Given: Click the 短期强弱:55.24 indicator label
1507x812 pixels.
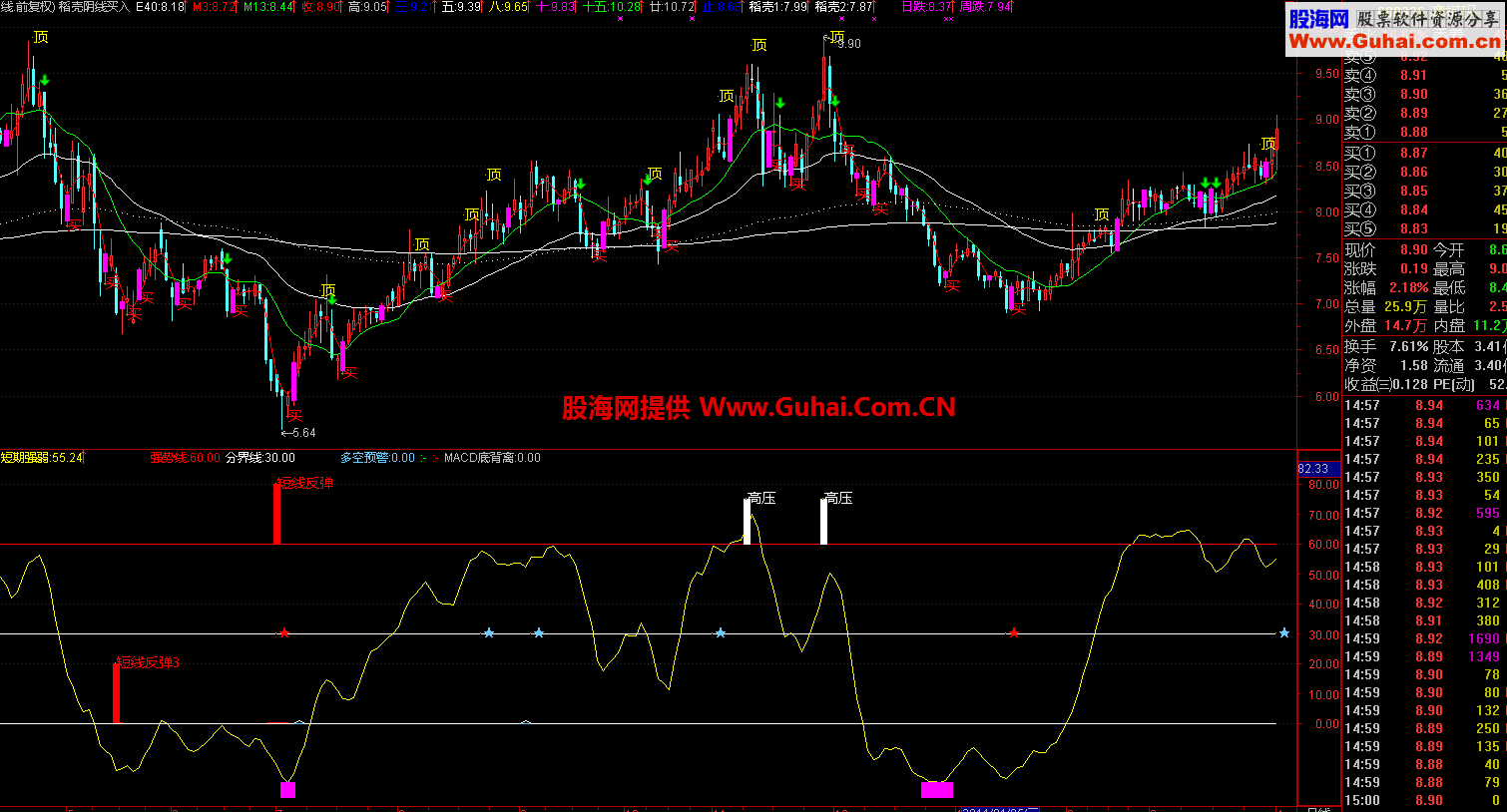Looking at the screenshot, I should (x=42, y=458).
